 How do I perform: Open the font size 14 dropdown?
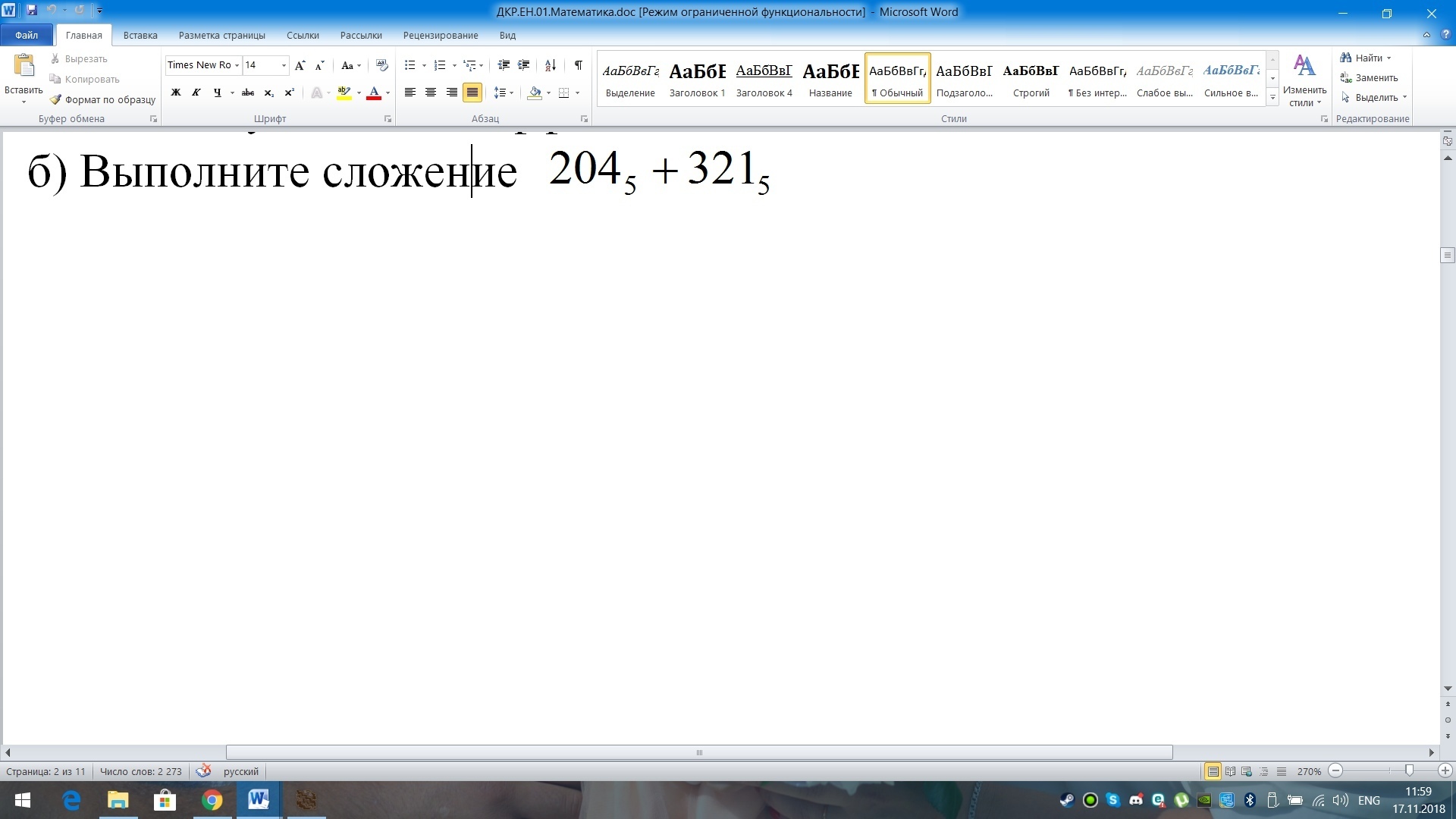click(x=284, y=65)
